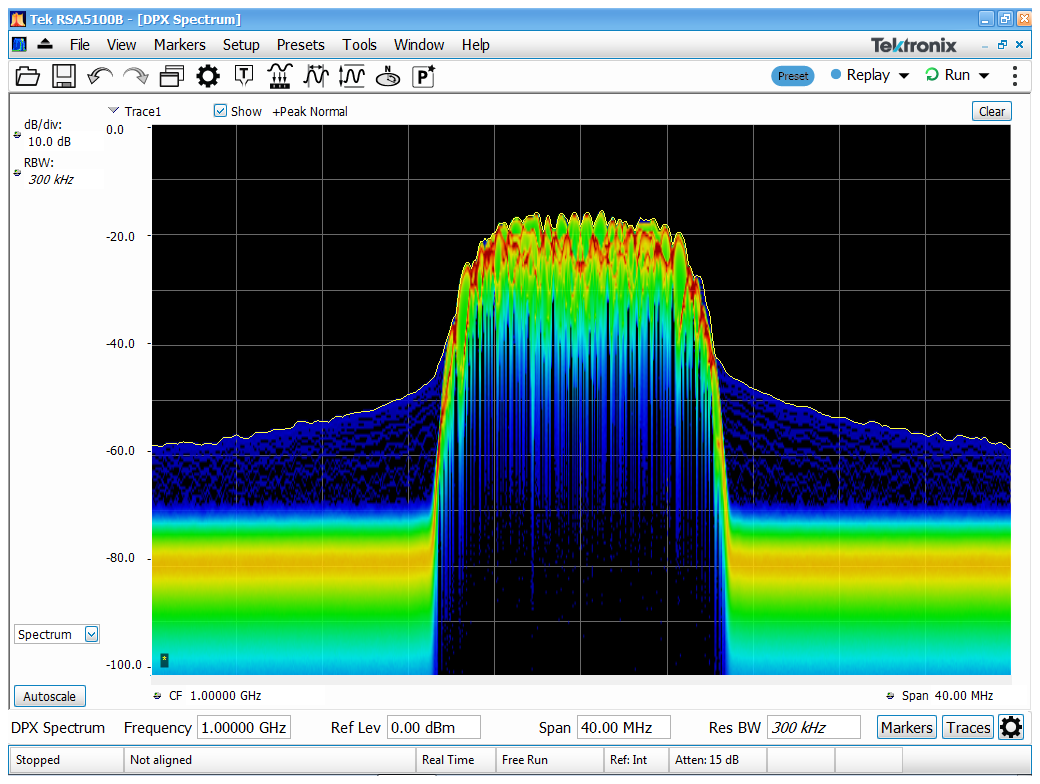Viewport: 1040px width, 784px height.
Task: Click the Save floppy disk icon
Action: (x=64, y=76)
